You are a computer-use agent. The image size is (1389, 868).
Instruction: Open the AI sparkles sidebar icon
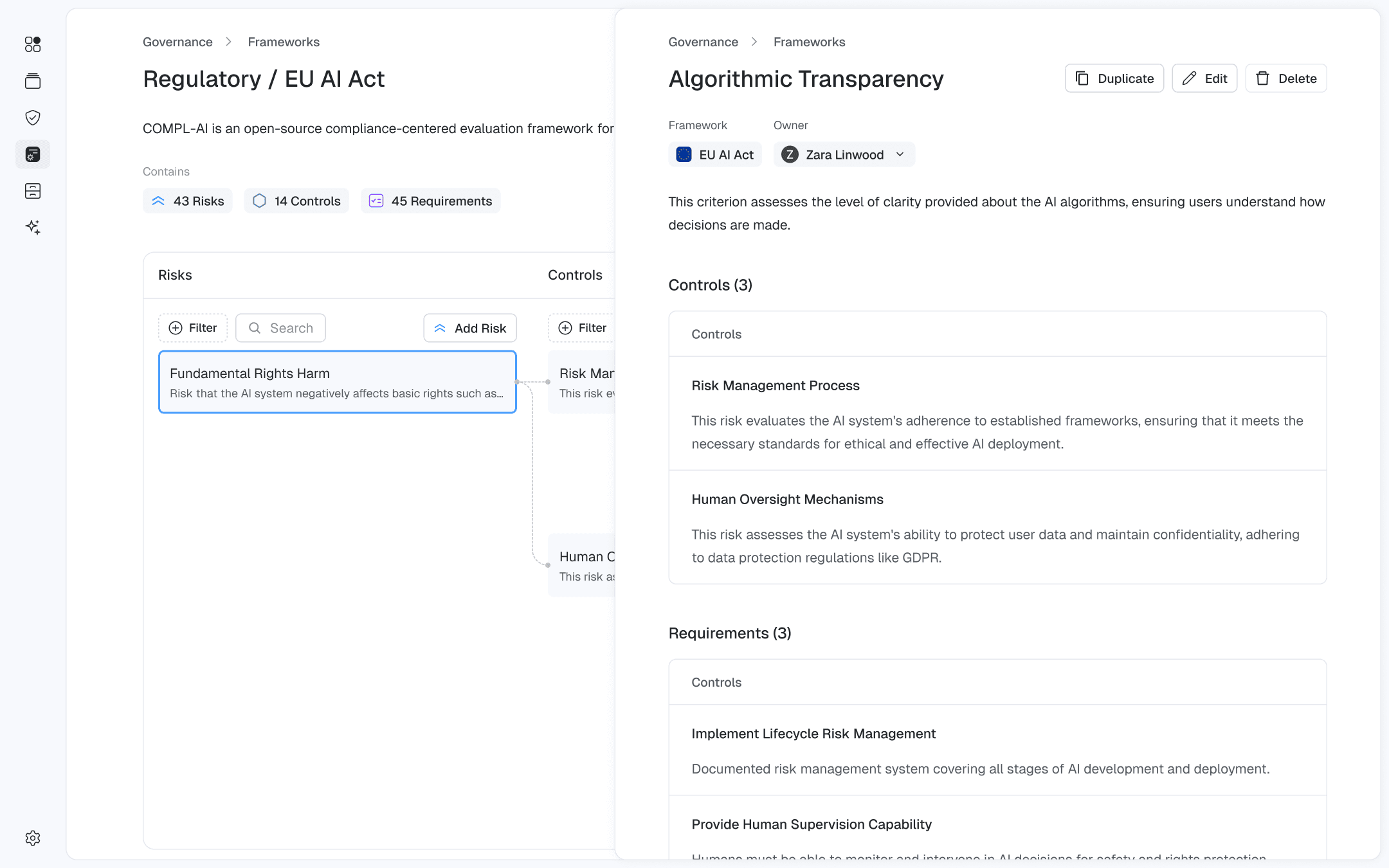33,227
